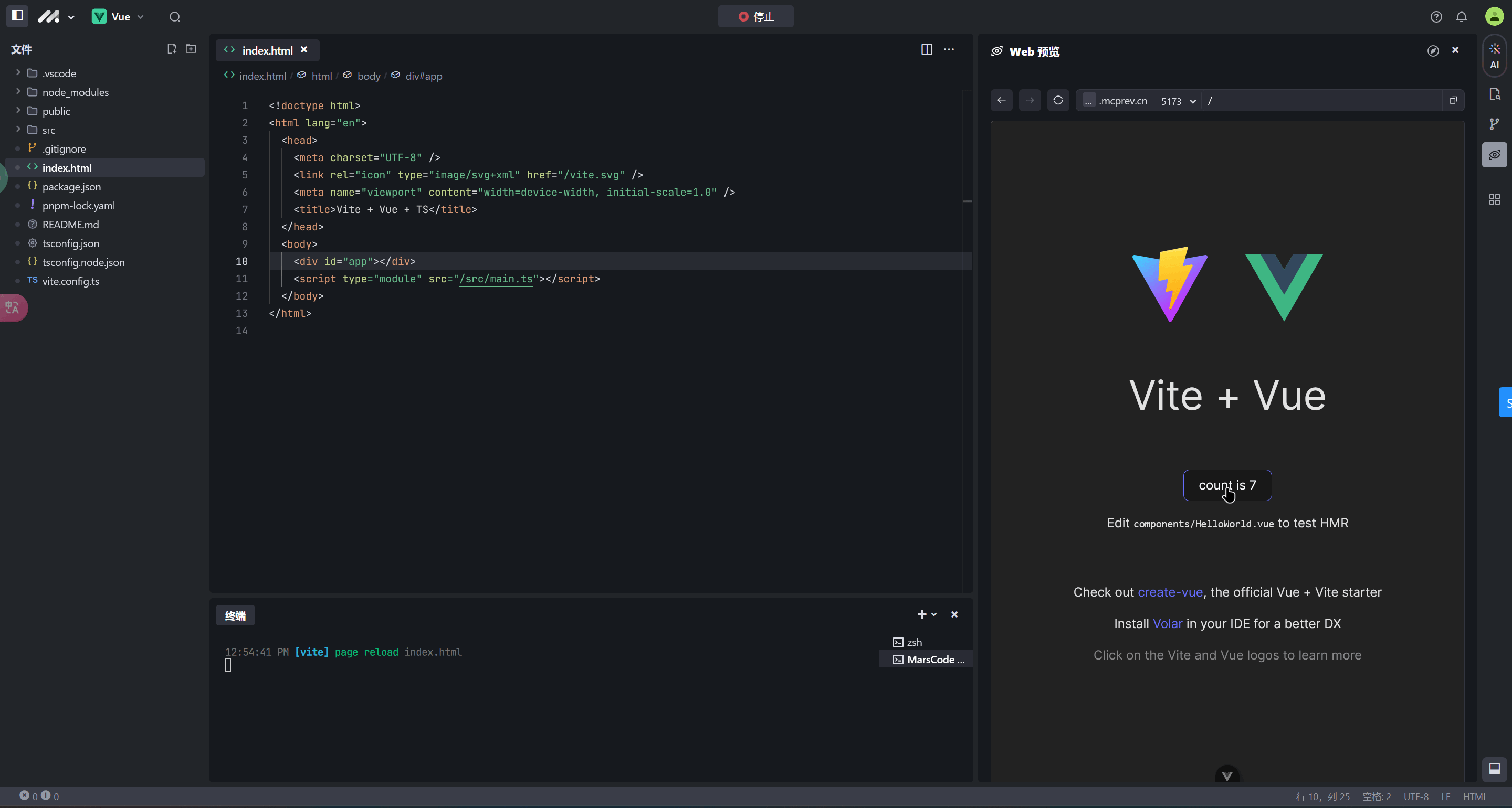Close the index.html tab
This screenshot has width=1512, height=808.
coord(304,50)
